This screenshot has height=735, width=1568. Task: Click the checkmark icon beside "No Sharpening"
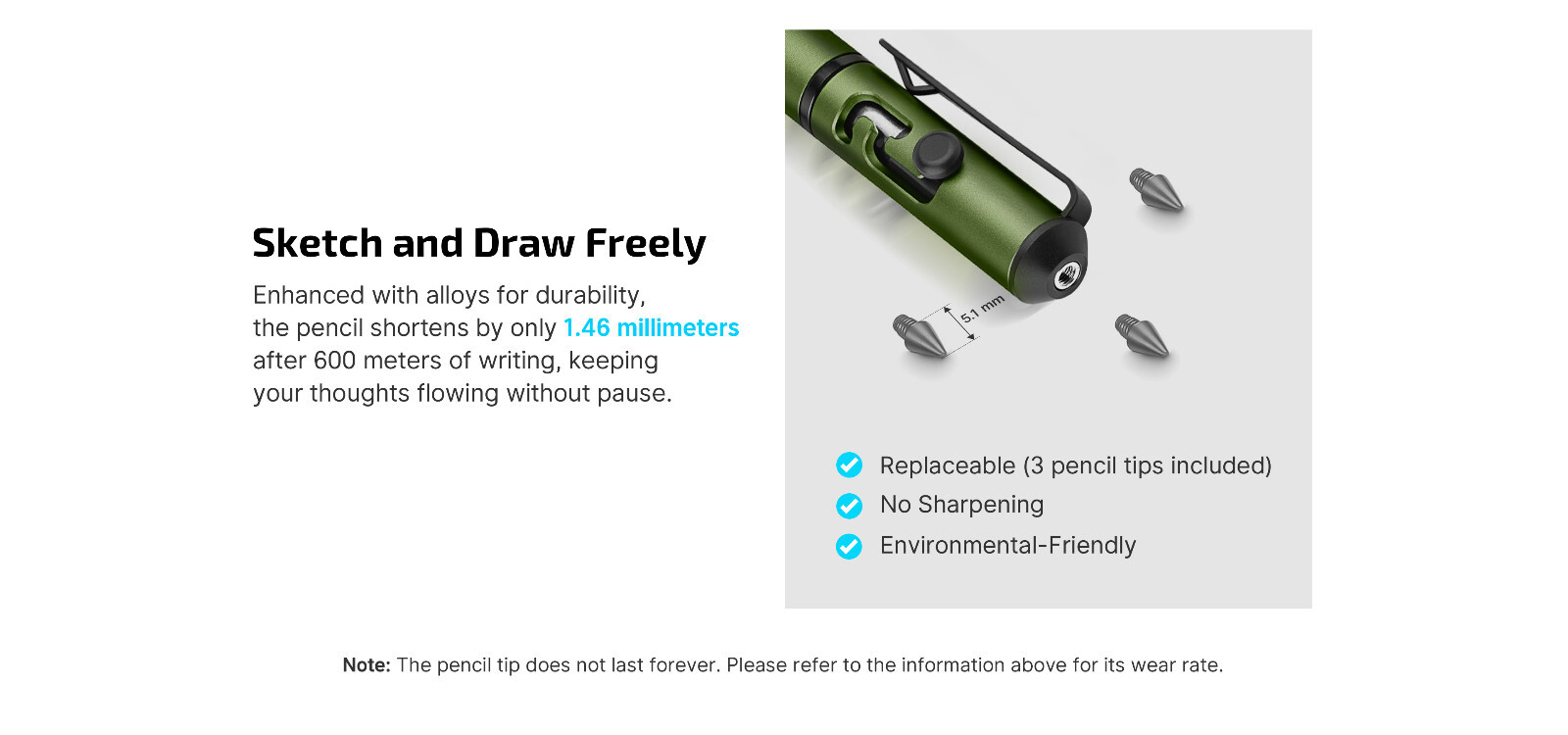point(849,506)
